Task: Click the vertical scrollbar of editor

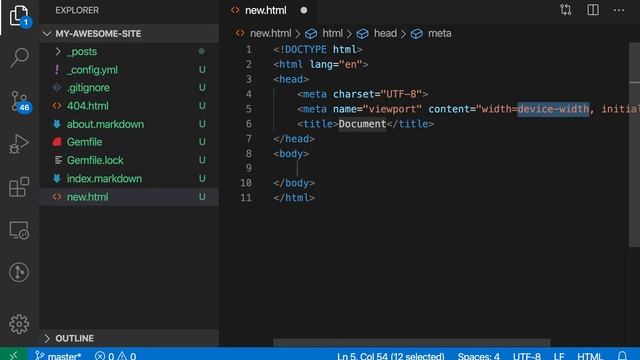Action: click(x=634, y=144)
